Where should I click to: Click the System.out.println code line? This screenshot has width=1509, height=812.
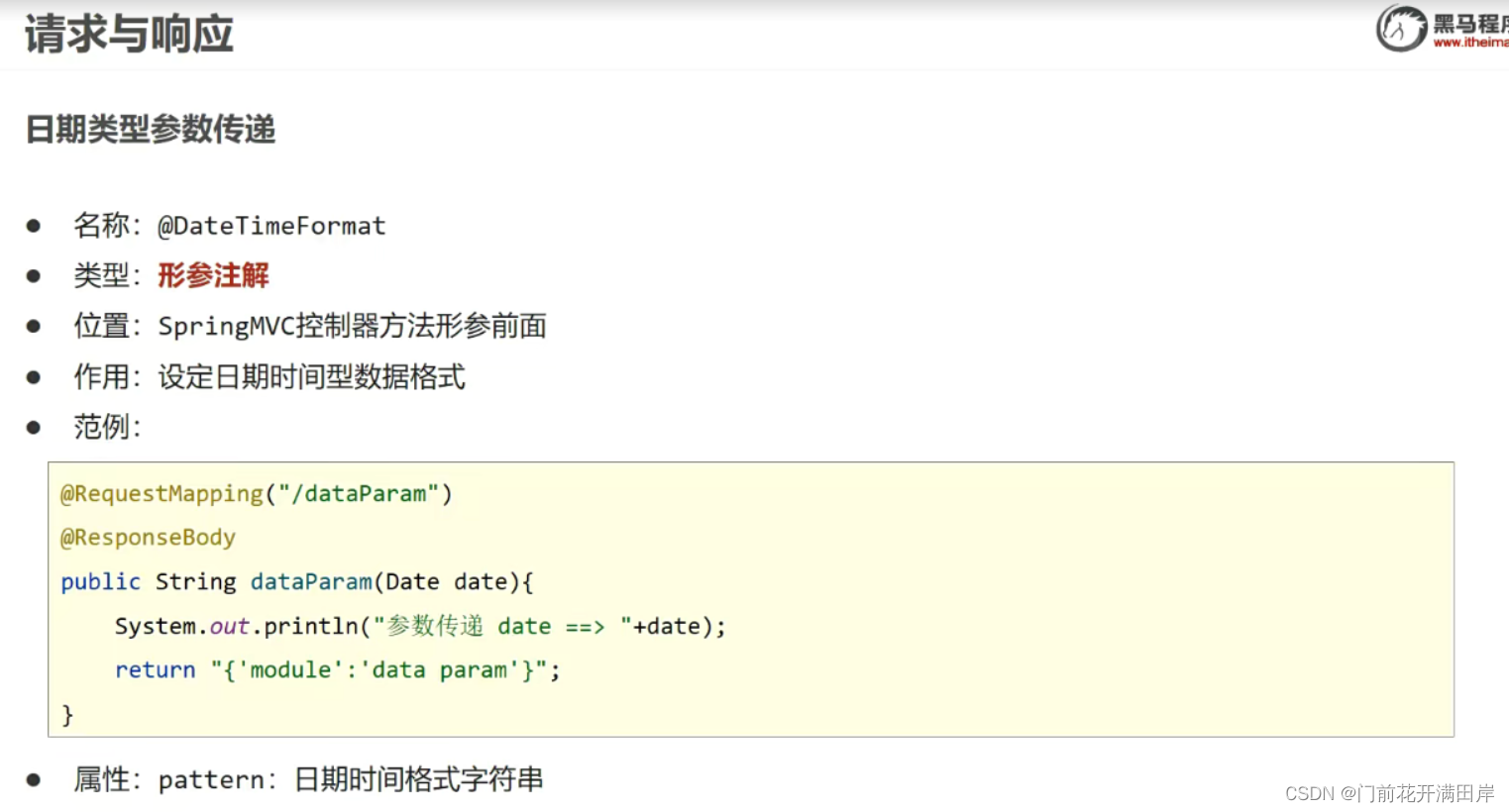(420, 627)
